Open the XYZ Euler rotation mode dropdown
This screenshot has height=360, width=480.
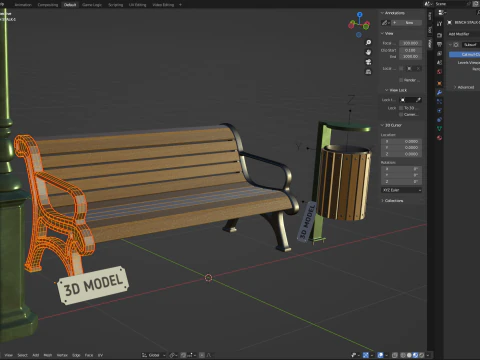coord(401,190)
